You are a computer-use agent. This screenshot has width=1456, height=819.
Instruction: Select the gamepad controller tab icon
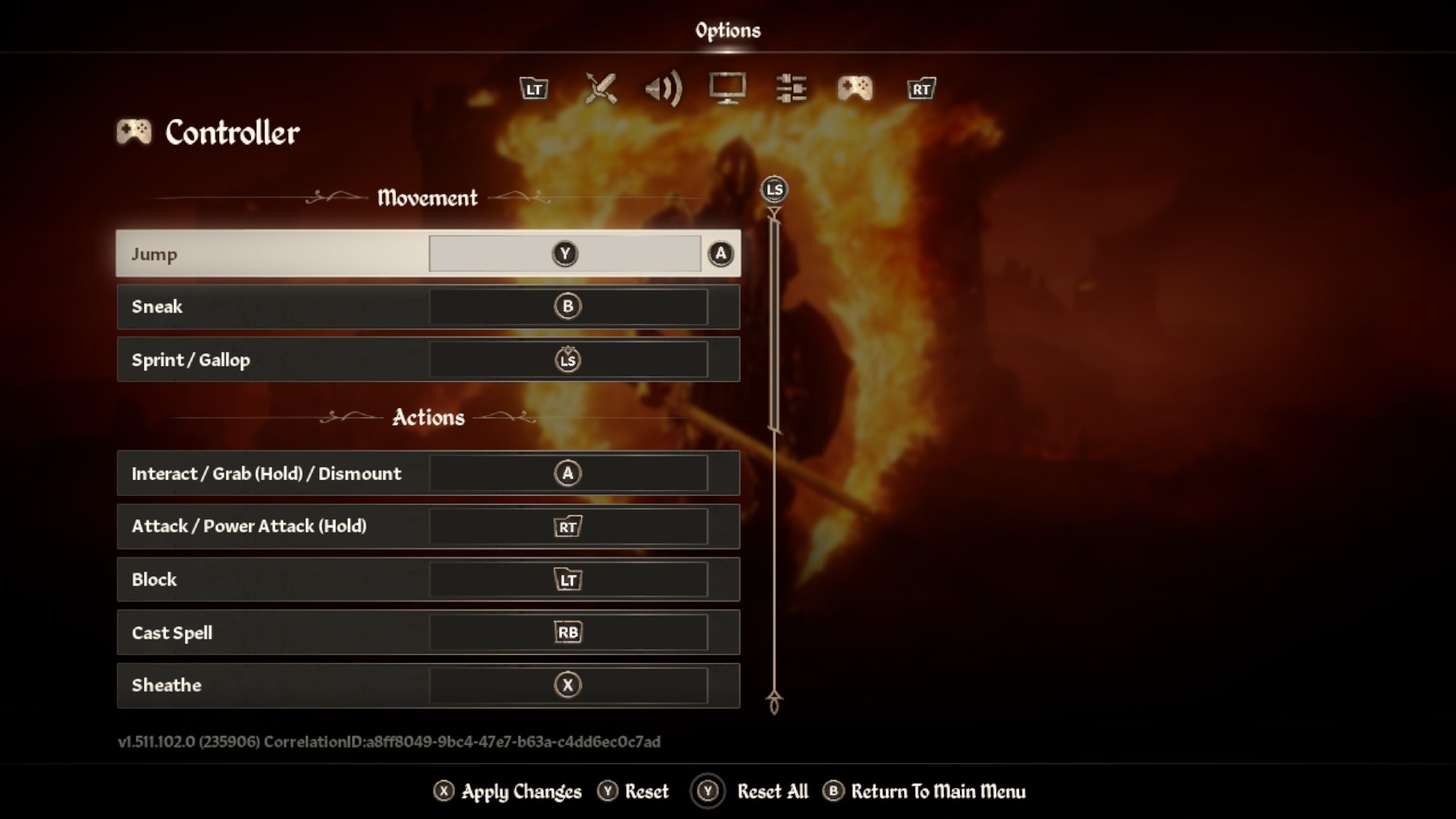[855, 89]
